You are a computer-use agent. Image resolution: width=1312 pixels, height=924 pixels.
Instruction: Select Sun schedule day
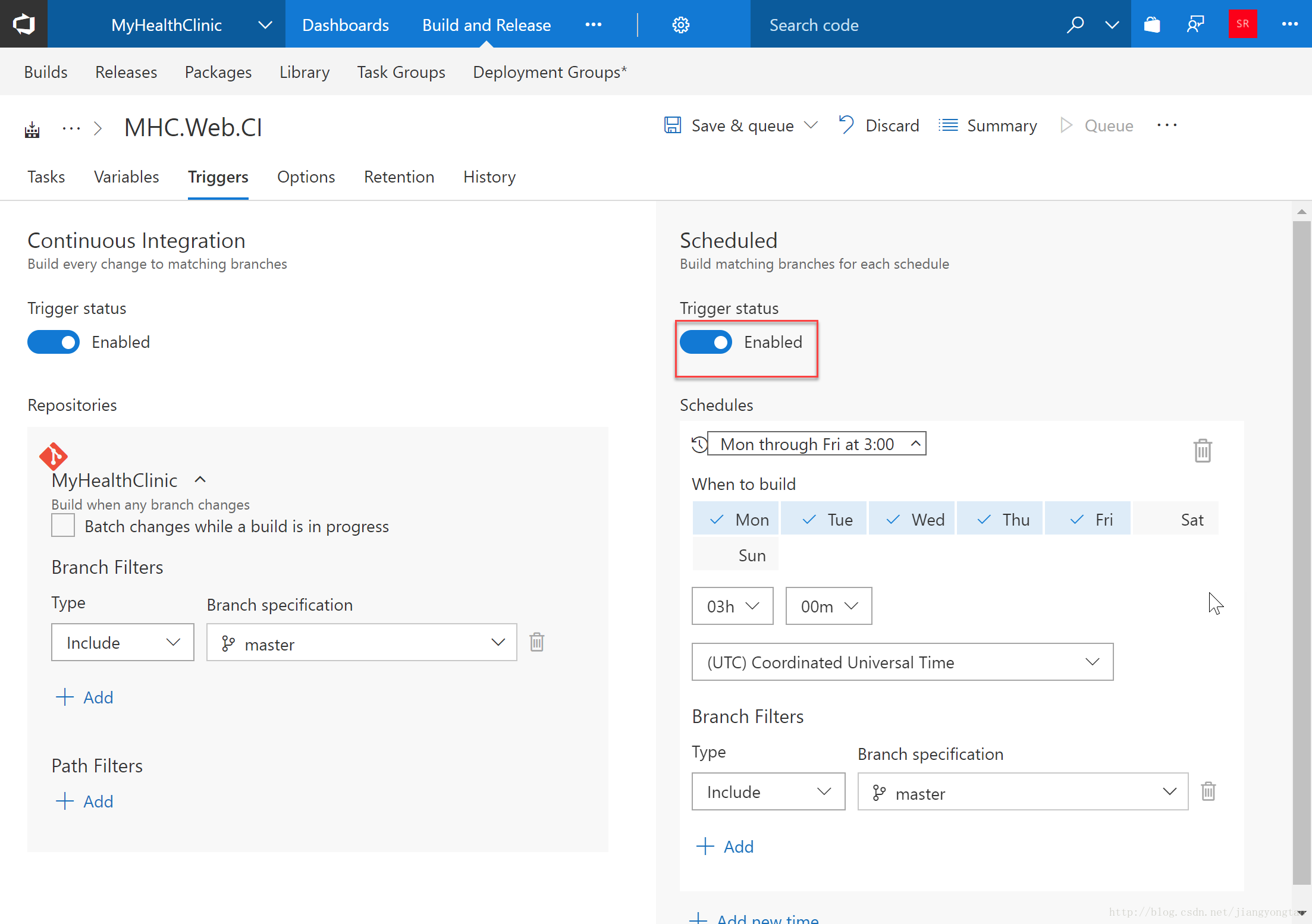[736, 554]
